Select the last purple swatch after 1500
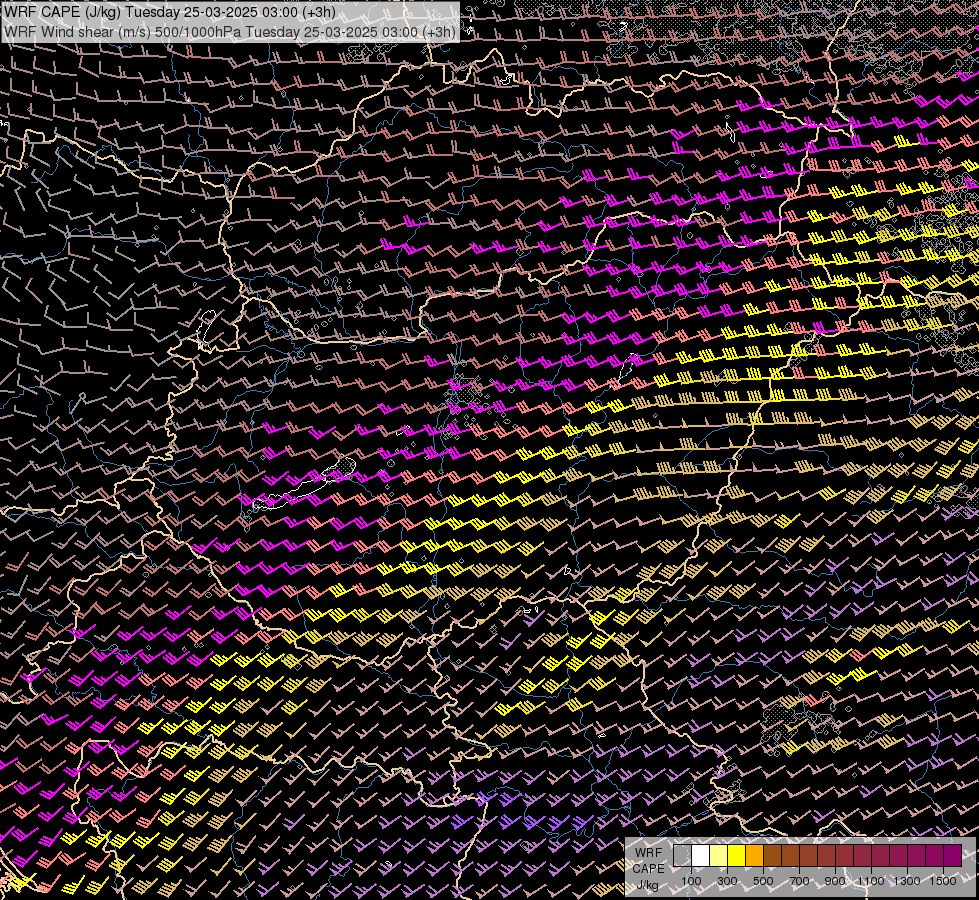Viewport: 979px width, 900px height. (x=952, y=856)
